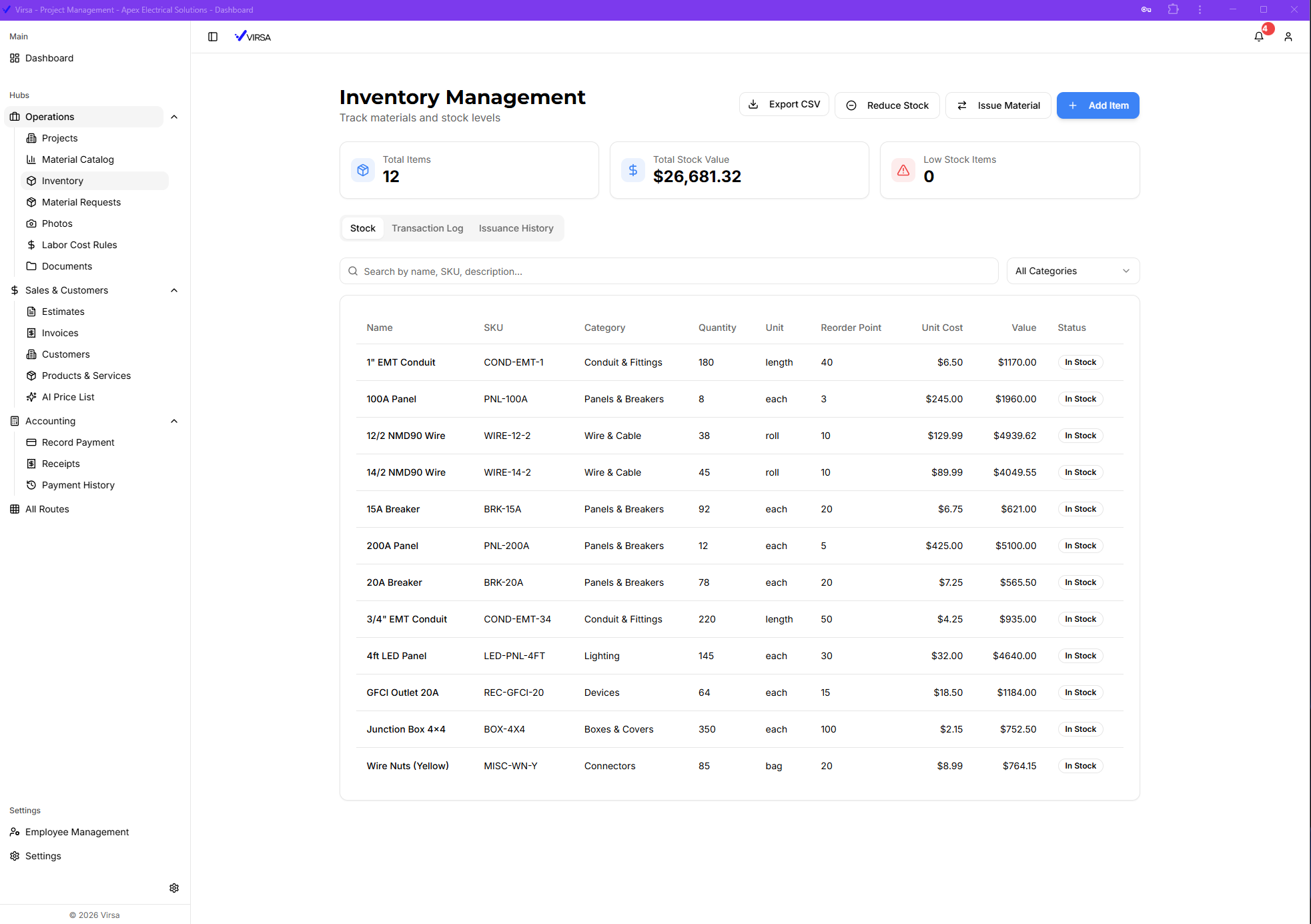Click the Employee Management user-cog icon
The height and width of the screenshot is (924, 1311).
coord(15,832)
